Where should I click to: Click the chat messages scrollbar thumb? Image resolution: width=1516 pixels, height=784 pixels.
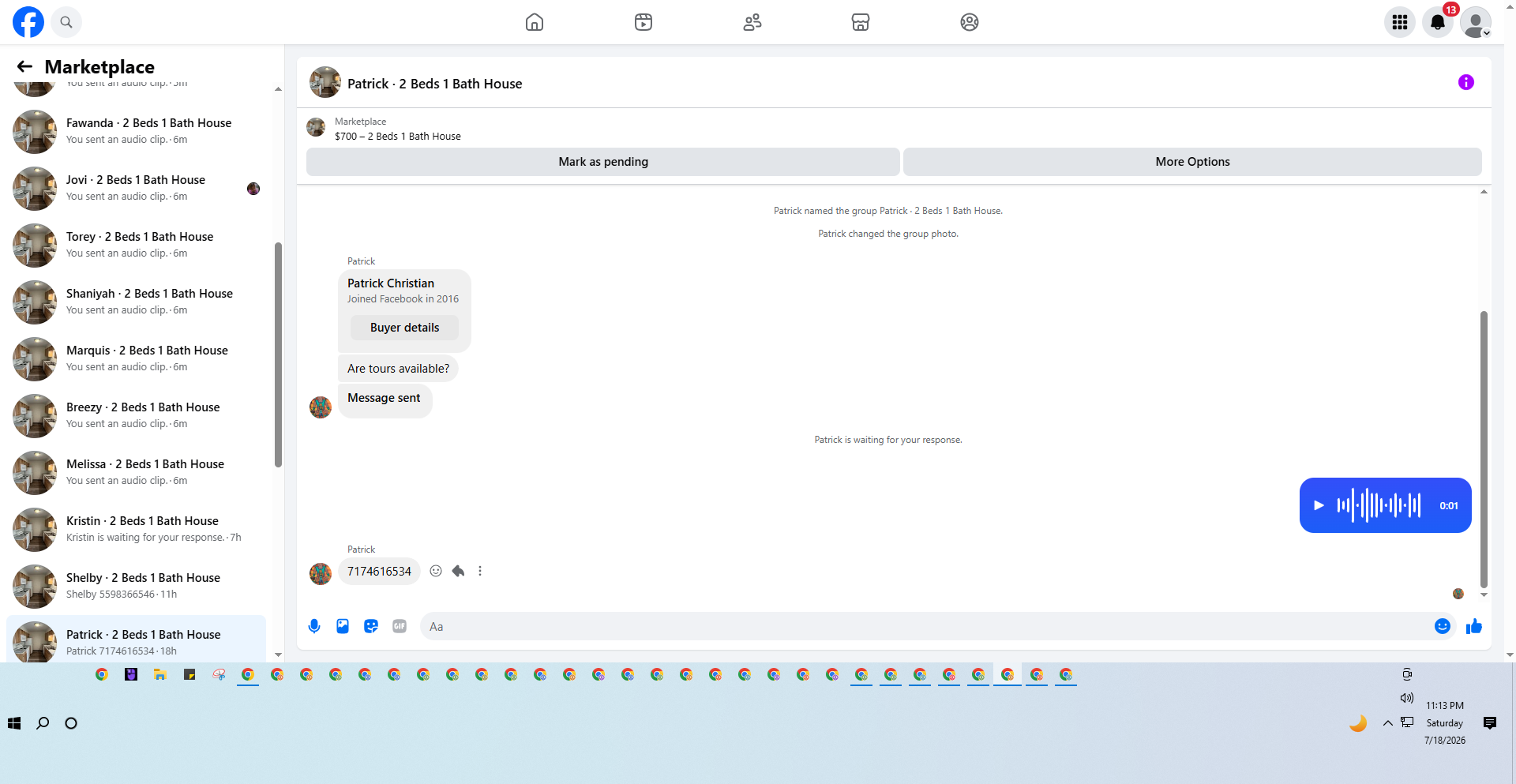(x=1484, y=448)
